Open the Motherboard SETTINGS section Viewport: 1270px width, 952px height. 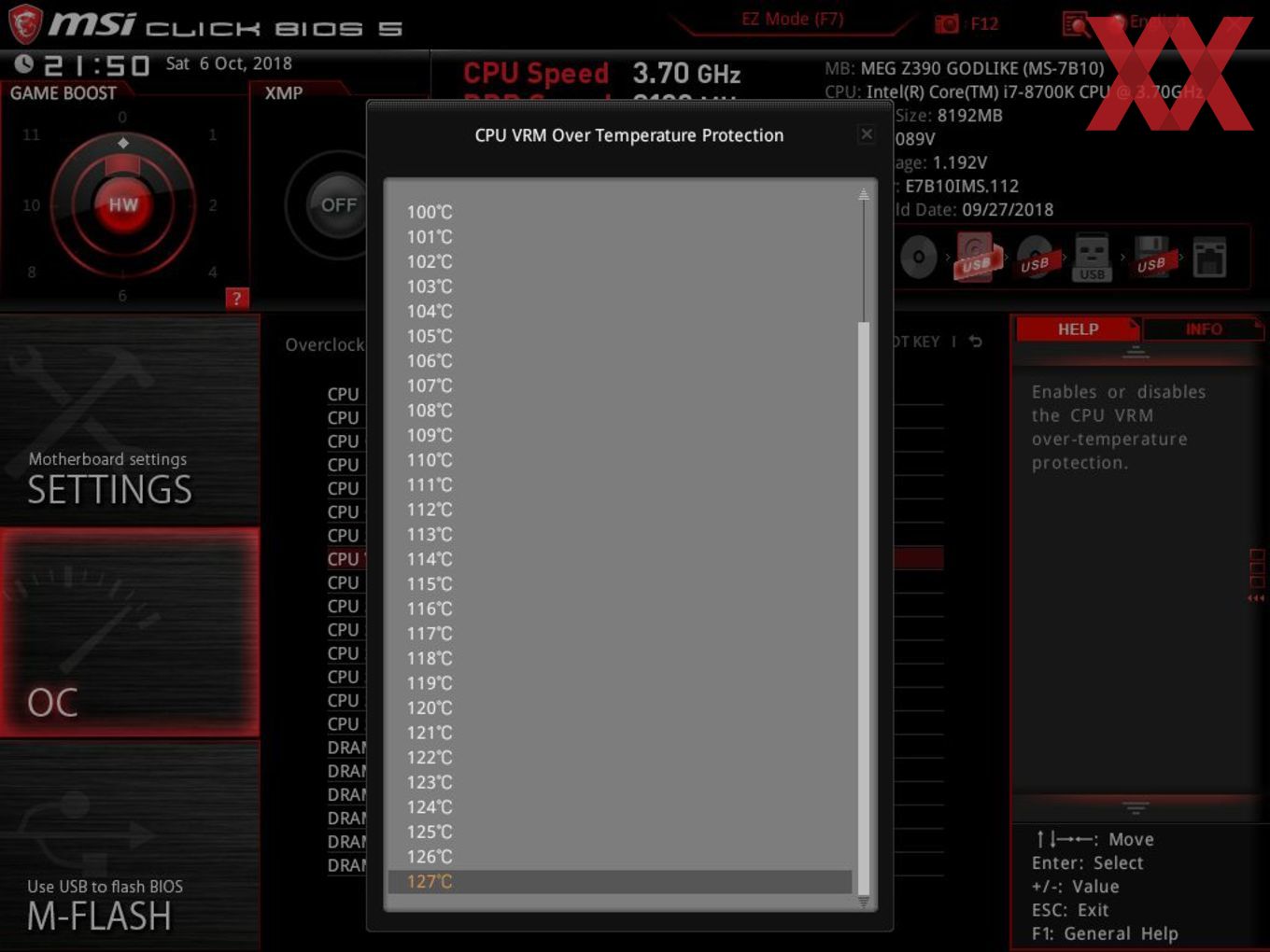[130, 419]
